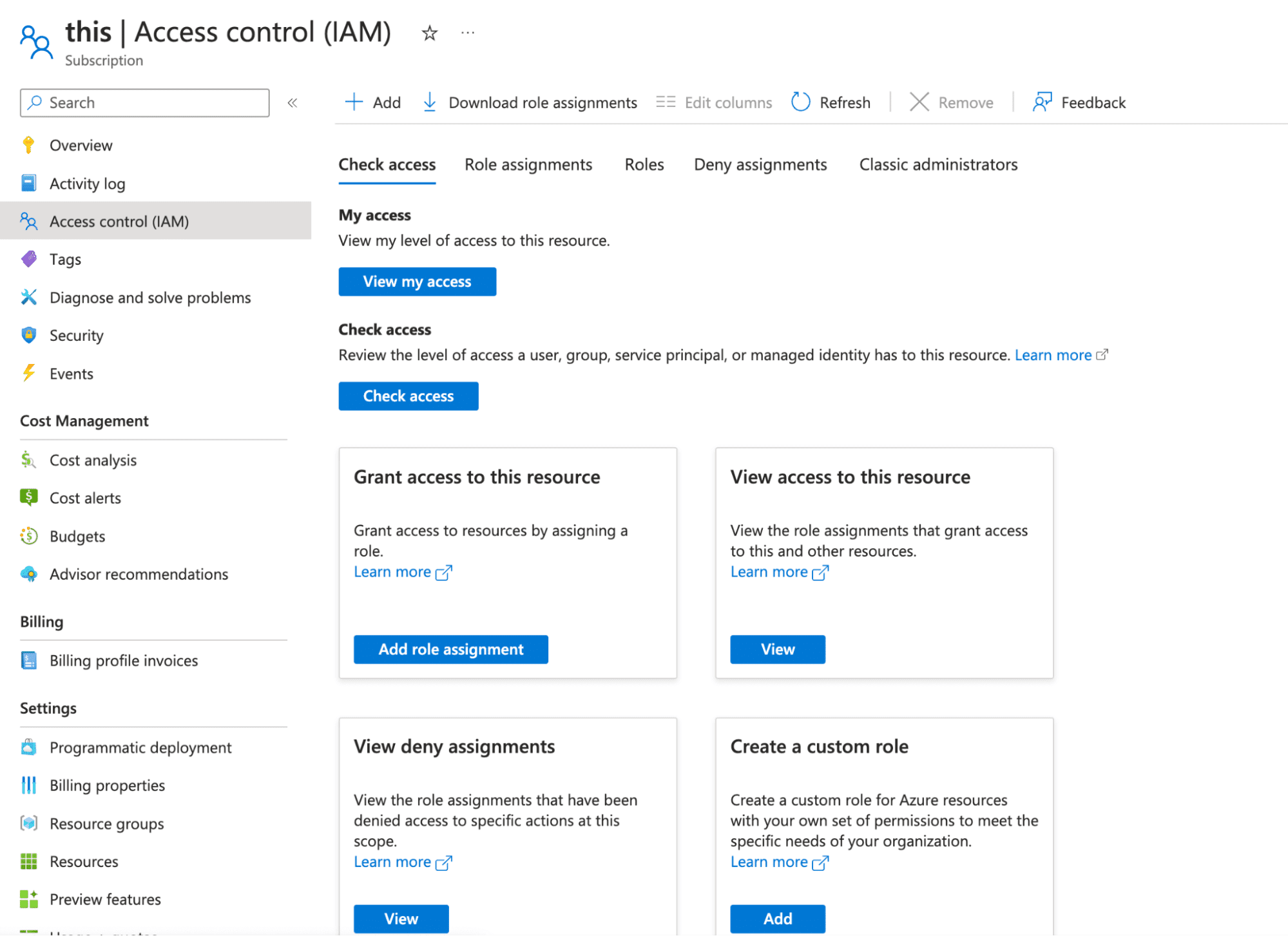The image size is (1288, 936).
Task: Click the purple Tags icon
Action: click(x=28, y=259)
